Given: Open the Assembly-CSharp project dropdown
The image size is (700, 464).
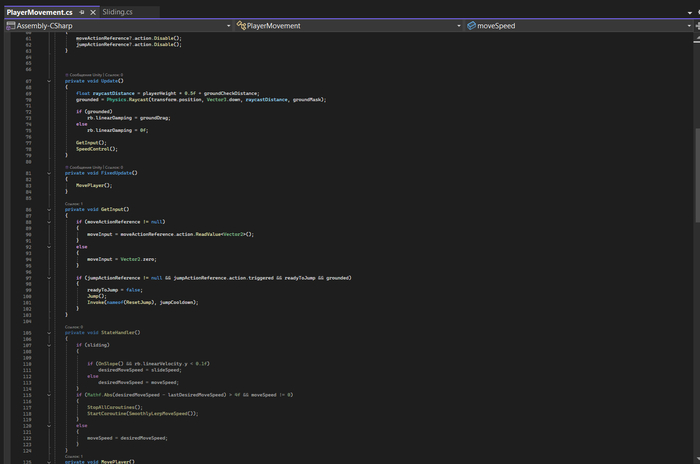Looking at the screenshot, I should (x=228, y=26).
